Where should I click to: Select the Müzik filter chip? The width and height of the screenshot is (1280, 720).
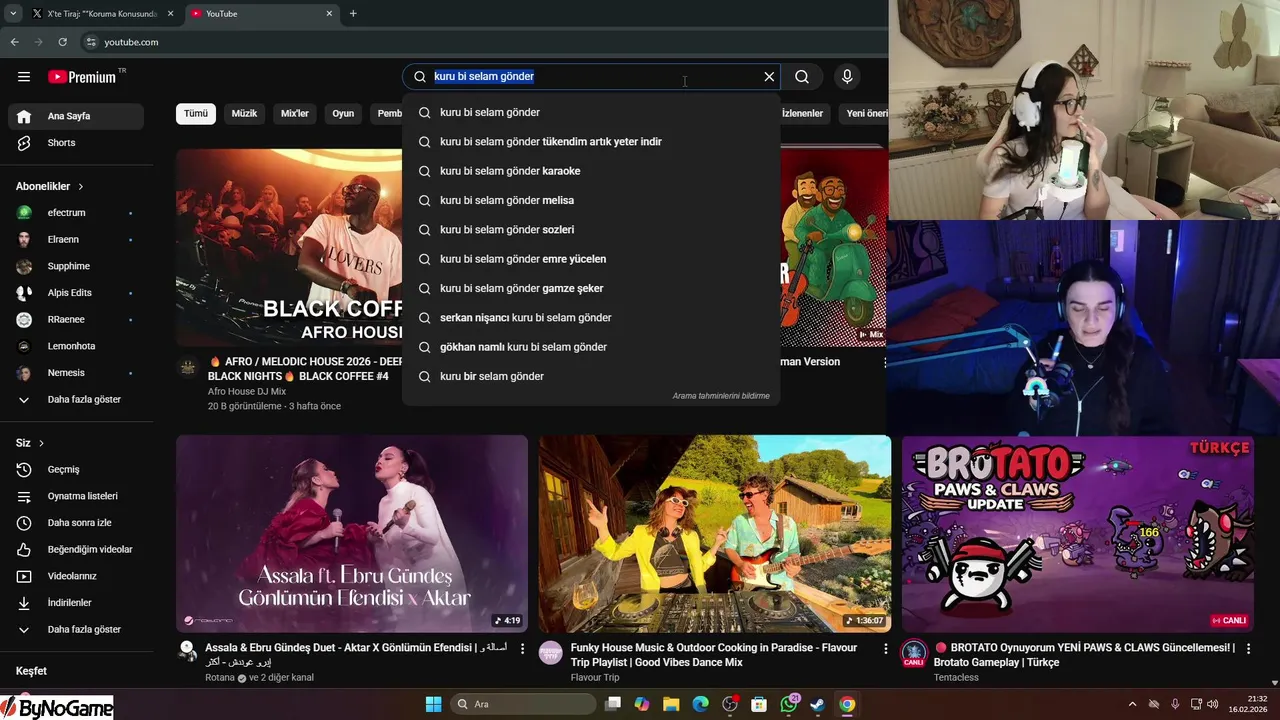244,114
